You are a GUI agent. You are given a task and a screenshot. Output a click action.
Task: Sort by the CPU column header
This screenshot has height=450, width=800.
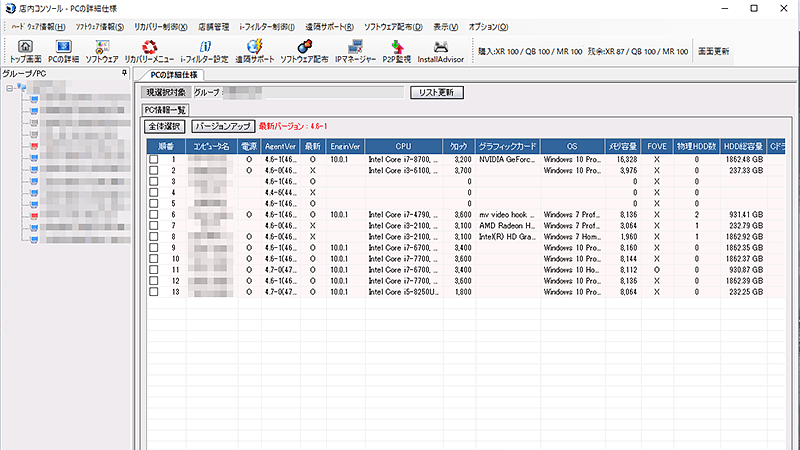[404, 146]
